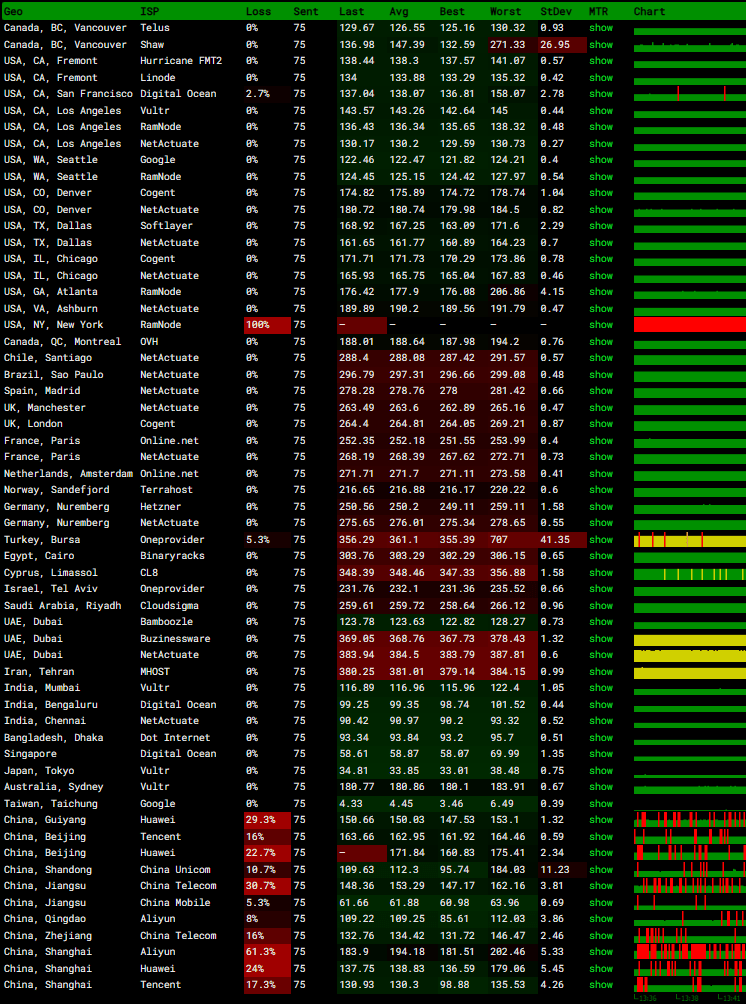Show MTR for Turkey Bursa Oneprovider
Viewport: 746px width, 1004px height.
[601, 540]
